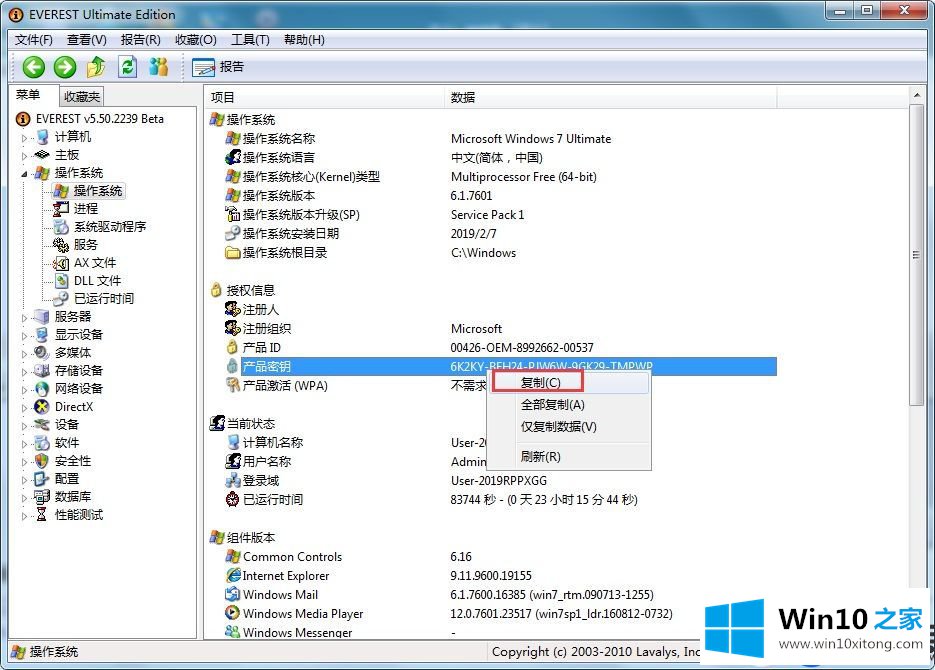
Task: Click the 性能测试 hourglass icon
Action: pyautogui.click(x=42, y=514)
